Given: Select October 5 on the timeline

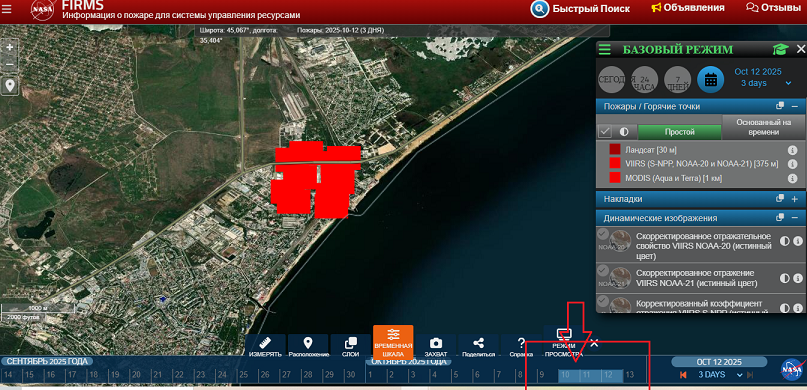Looking at the screenshot, I should [x=456, y=375].
